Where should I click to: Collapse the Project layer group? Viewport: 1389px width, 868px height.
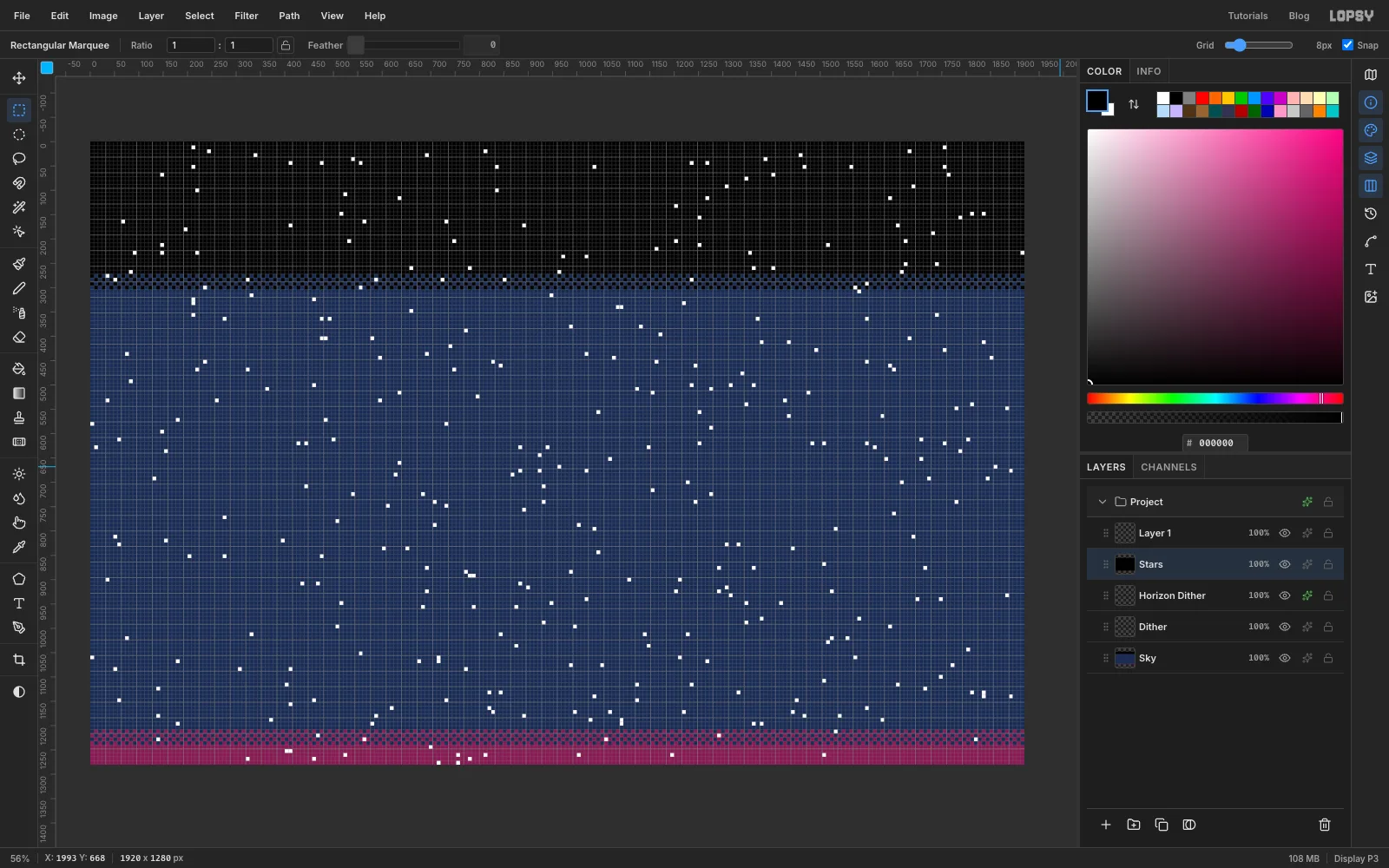coord(1103,502)
